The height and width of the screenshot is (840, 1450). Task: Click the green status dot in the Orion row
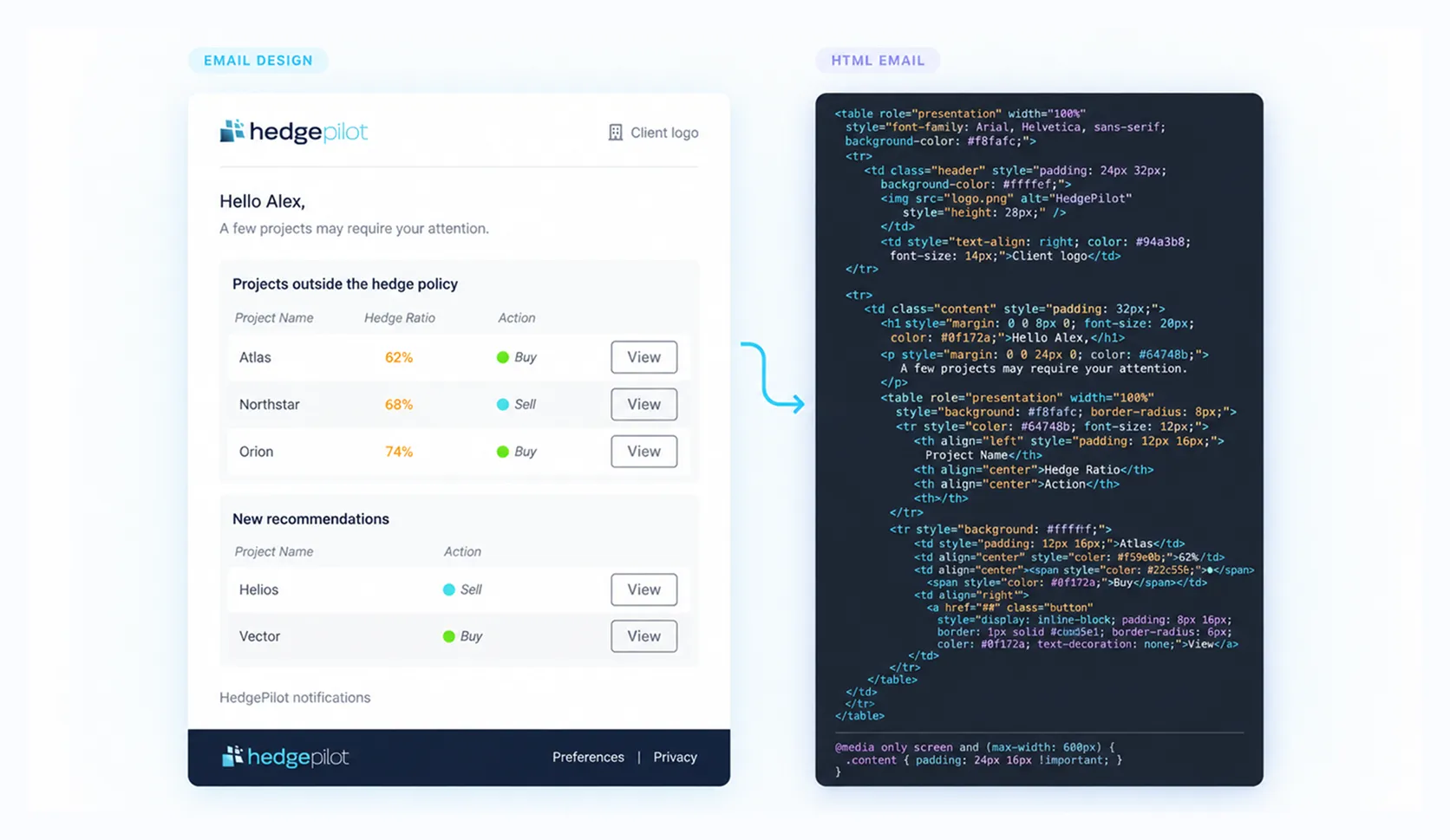point(502,452)
